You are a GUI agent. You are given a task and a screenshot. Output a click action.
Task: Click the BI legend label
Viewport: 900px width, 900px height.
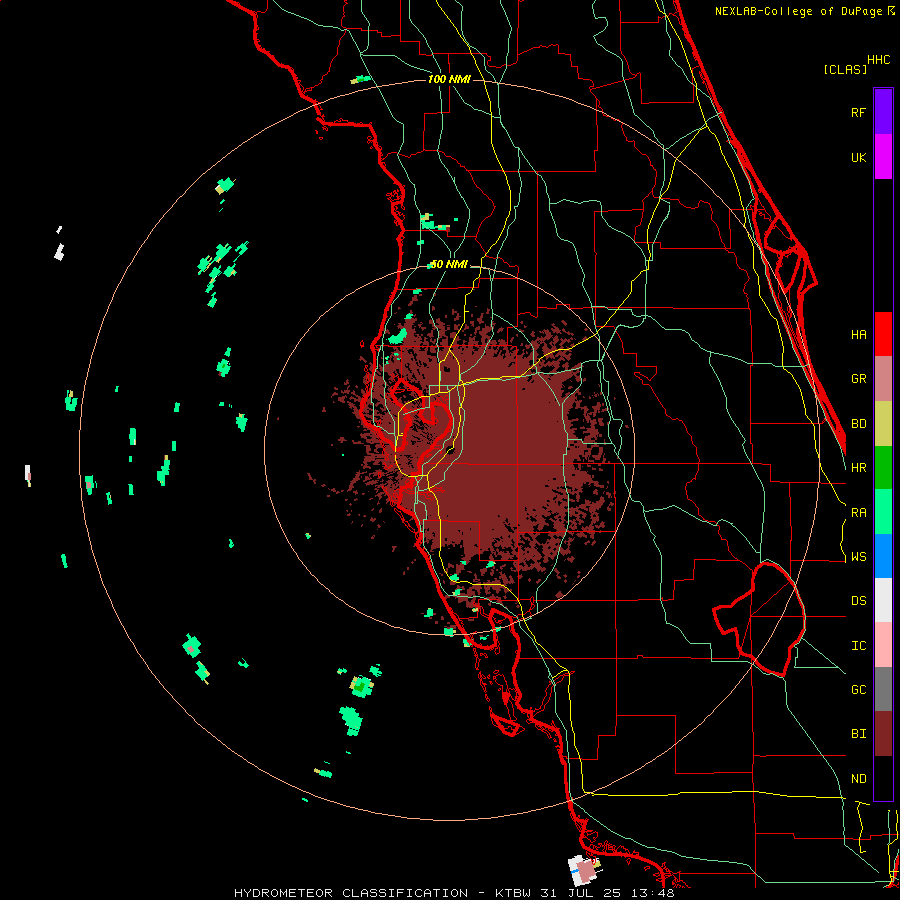click(x=858, y=734)
